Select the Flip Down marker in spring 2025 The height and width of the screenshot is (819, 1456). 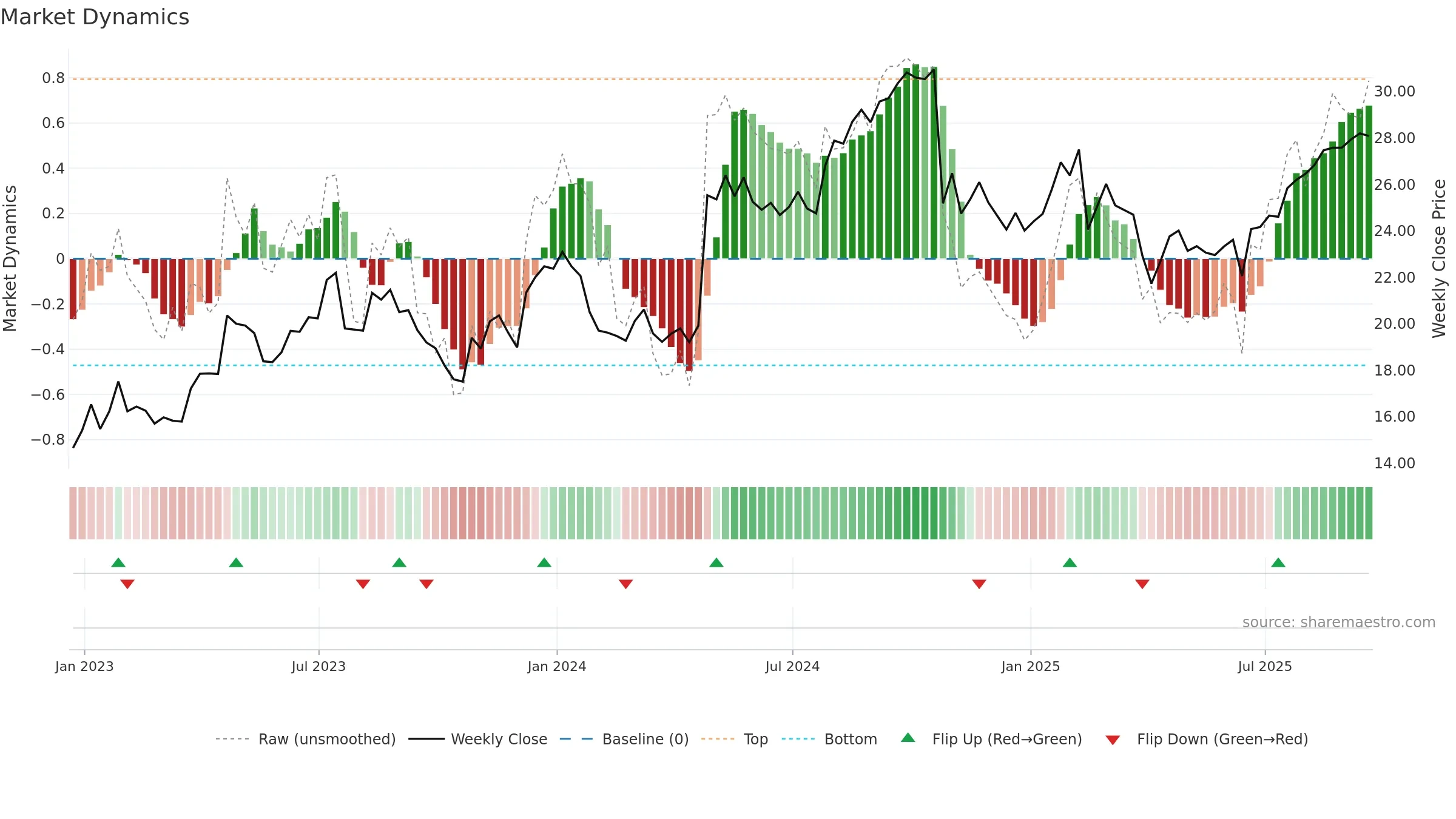(x=1142, y=584)
